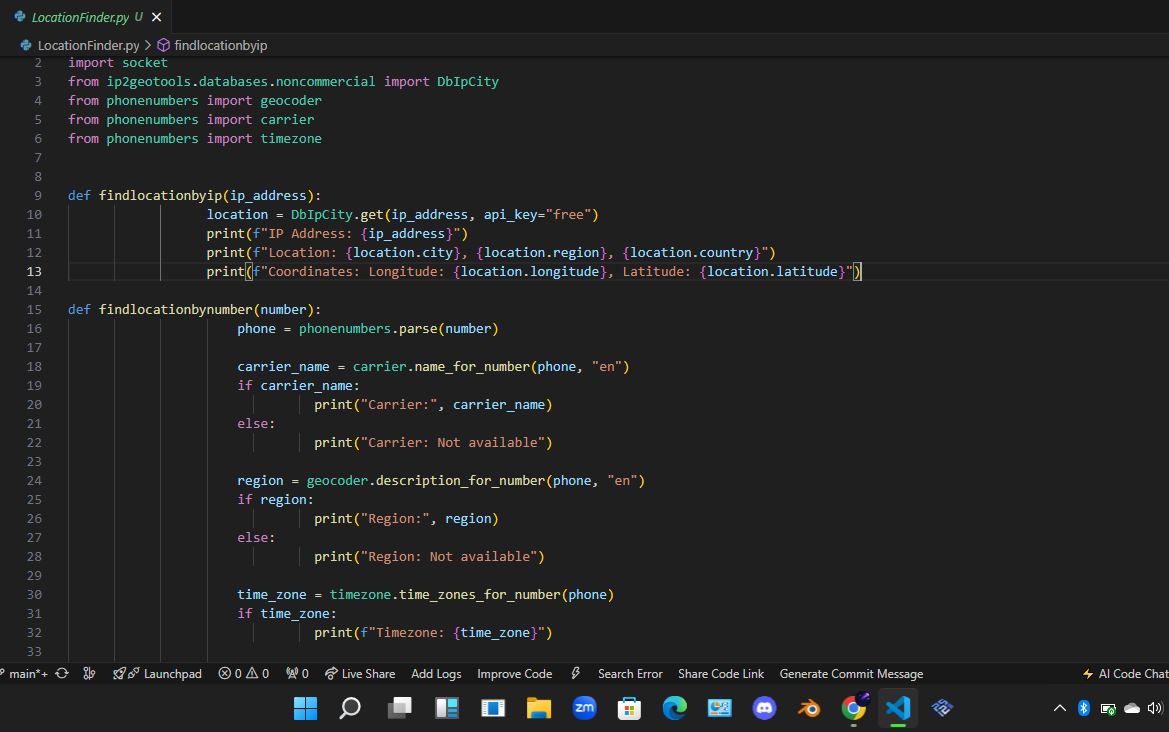This screenshot has height=732, width=1169.
Task: Open the Windows Start menu
Action: pyautogui.click(x=305, y=708)
